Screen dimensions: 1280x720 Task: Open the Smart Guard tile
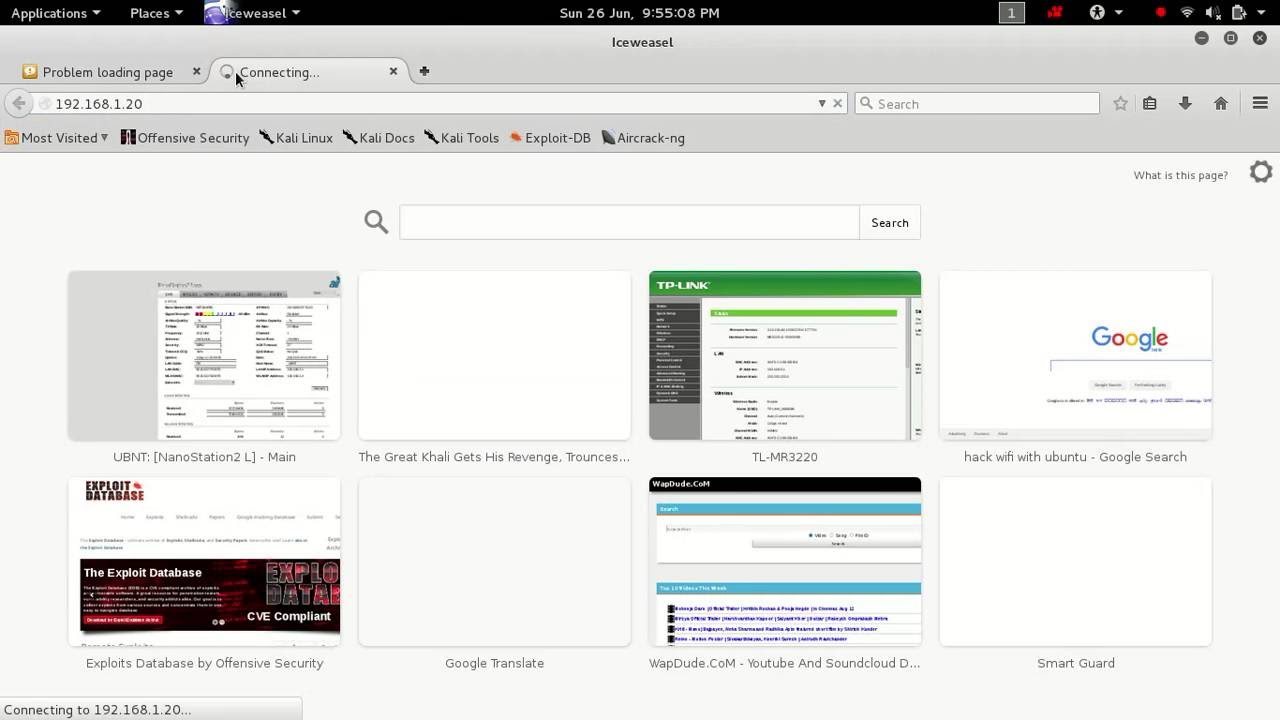click(1075, 562)
